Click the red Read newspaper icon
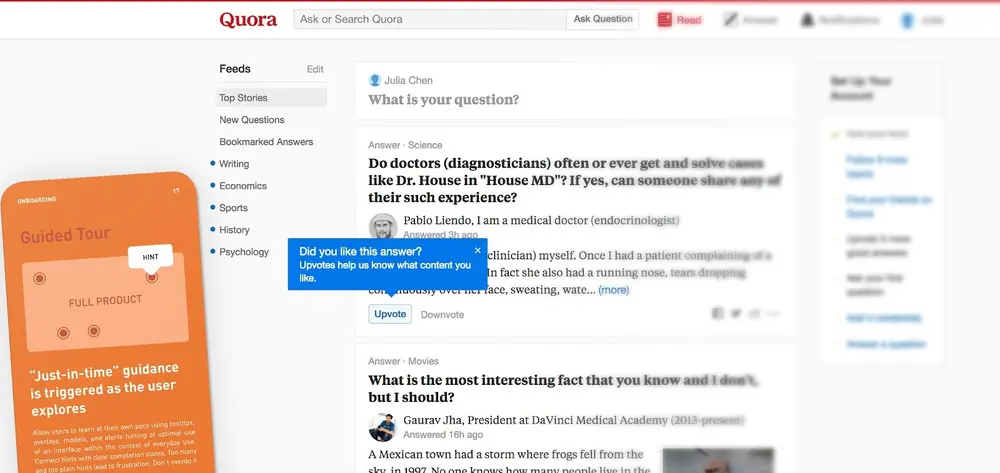This screenshot has width=1000, height=473. [x=665, y=20]
